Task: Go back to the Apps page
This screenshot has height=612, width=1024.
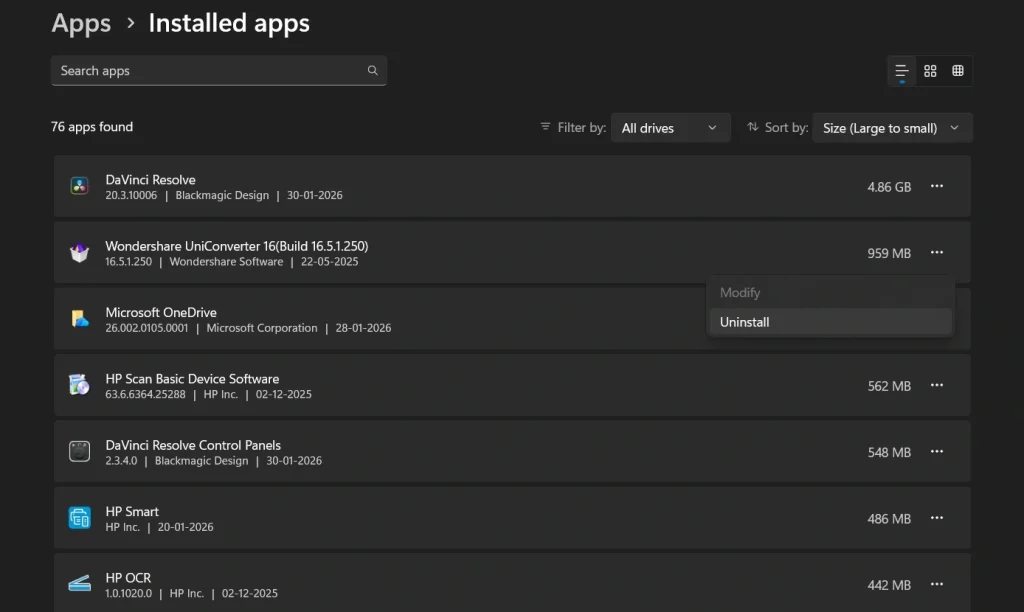Action: point(81,23)
